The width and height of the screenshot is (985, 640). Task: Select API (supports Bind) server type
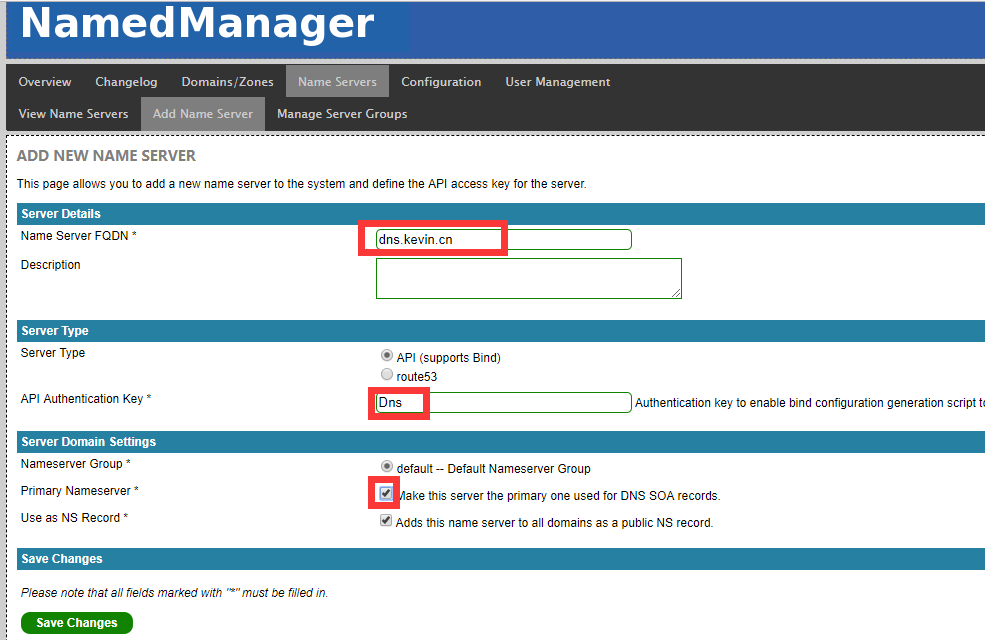pos(387,356)
